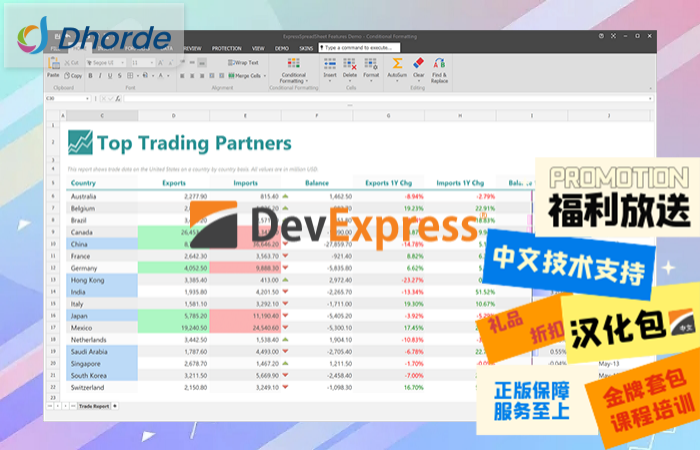
Task: Toggle Underline formatting
Action: point(110,76)
